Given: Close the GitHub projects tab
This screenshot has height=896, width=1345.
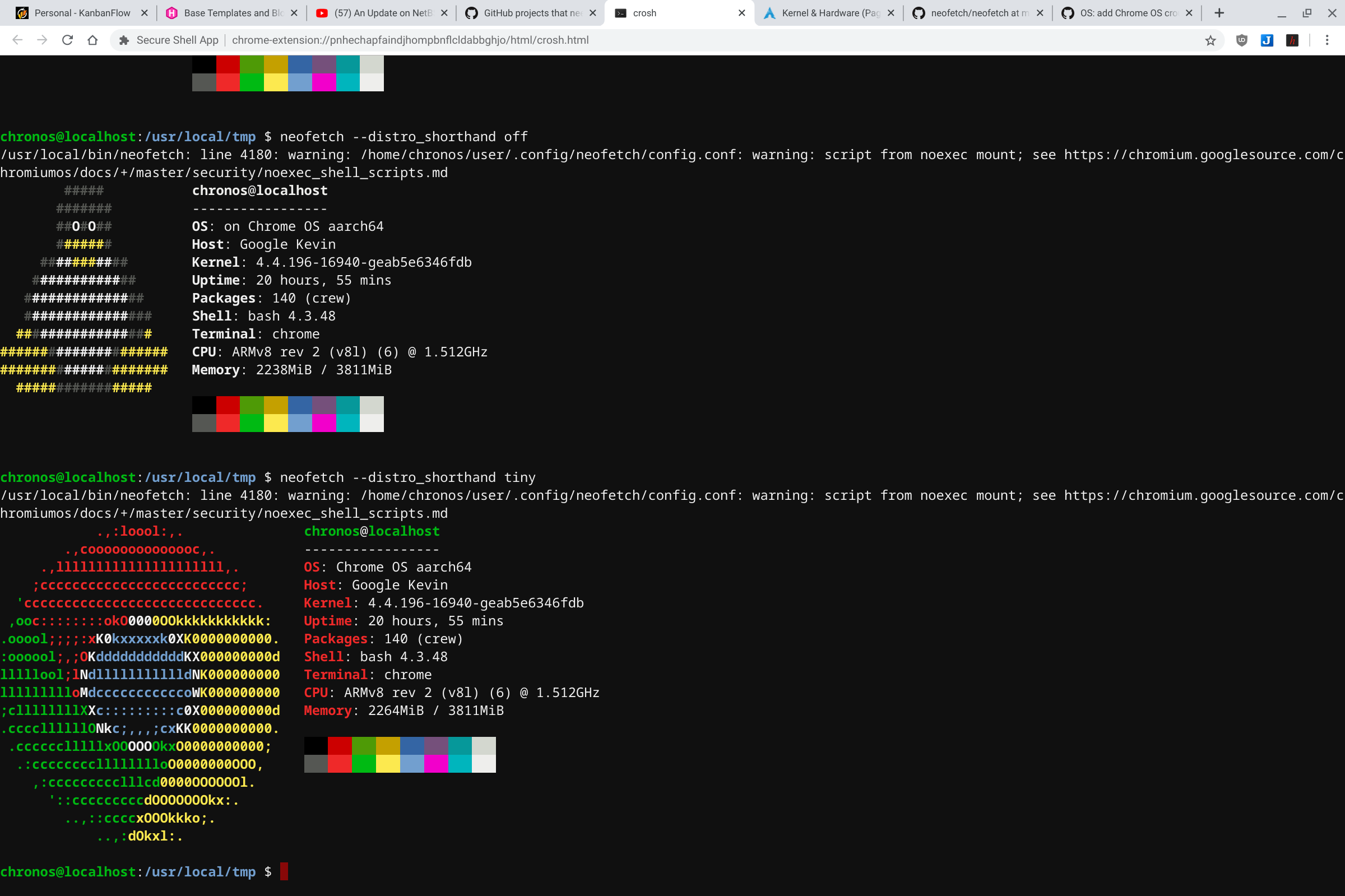Looking at the screenshot, I should click(593, 12).
